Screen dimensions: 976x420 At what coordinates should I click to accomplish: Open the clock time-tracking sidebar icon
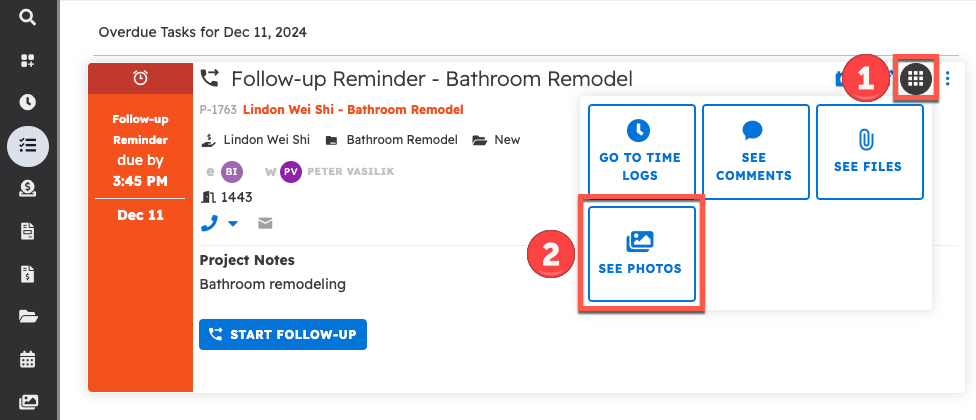(x=28, y=102)
